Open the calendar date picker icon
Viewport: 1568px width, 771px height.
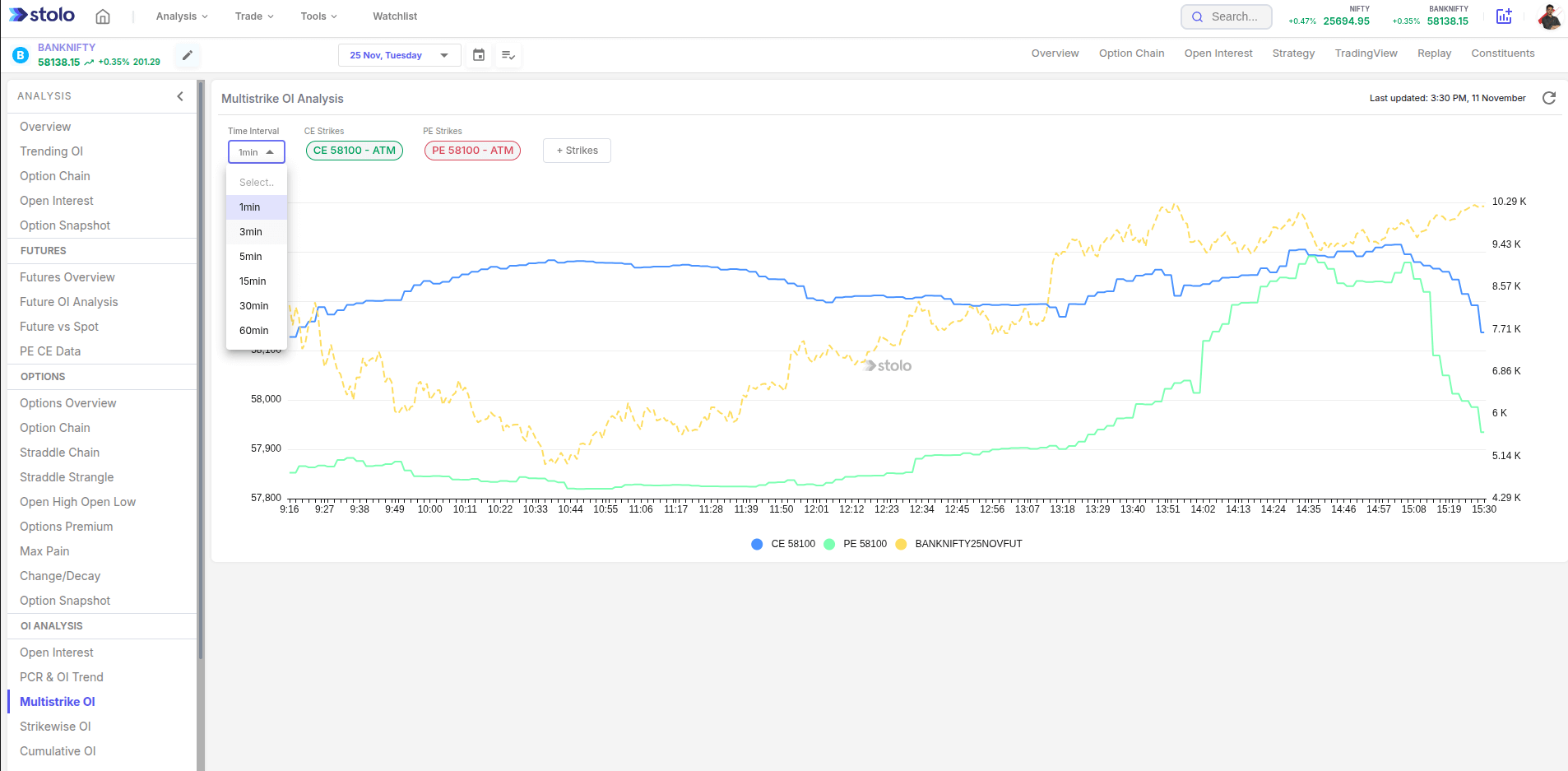(479, 55)
